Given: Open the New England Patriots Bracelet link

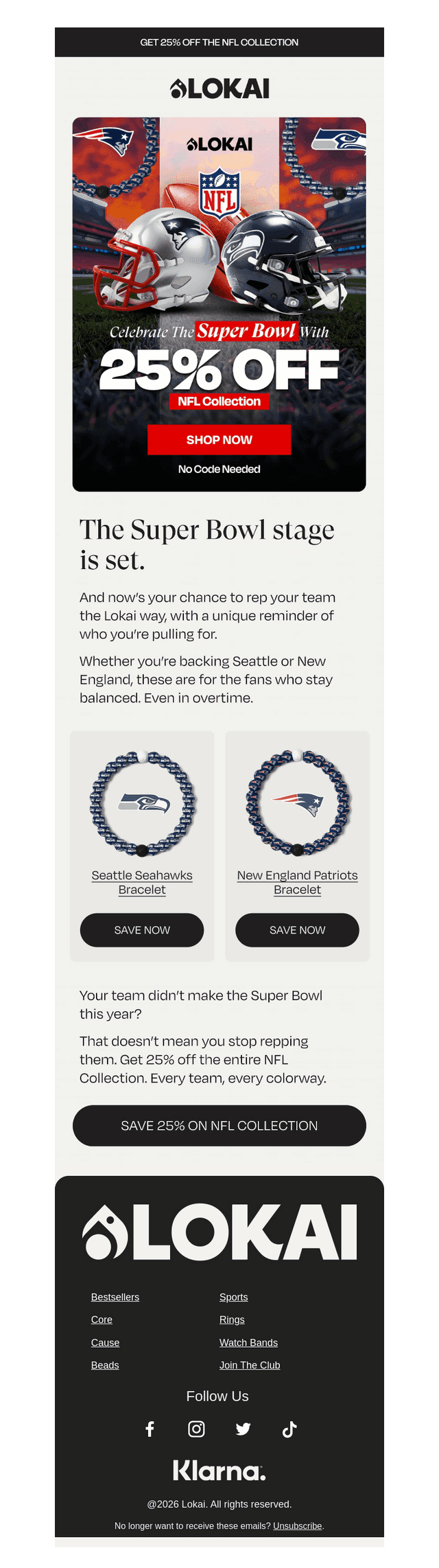Looking at the screenshot, I should pos(297,882).
